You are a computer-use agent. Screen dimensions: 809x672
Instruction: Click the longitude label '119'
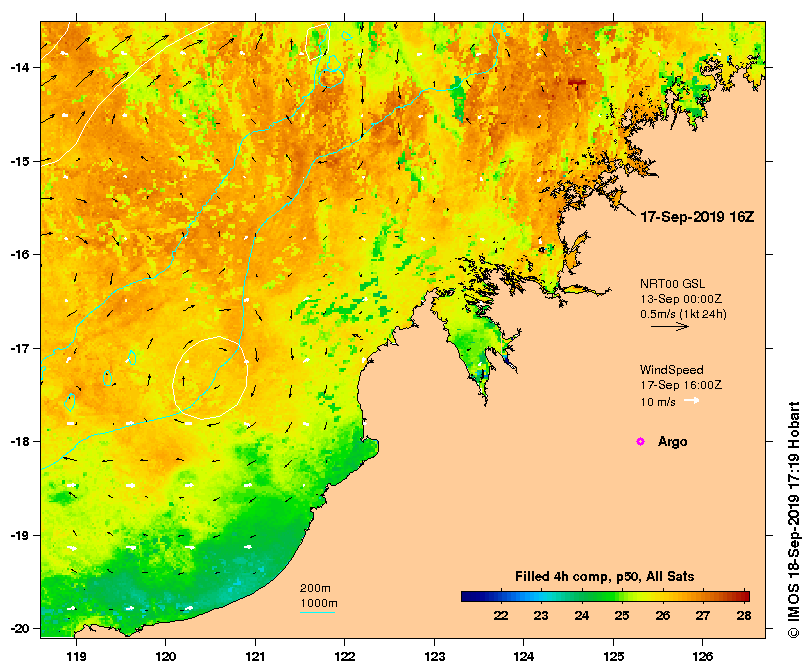pyautogui.click(x=76, y=657)
